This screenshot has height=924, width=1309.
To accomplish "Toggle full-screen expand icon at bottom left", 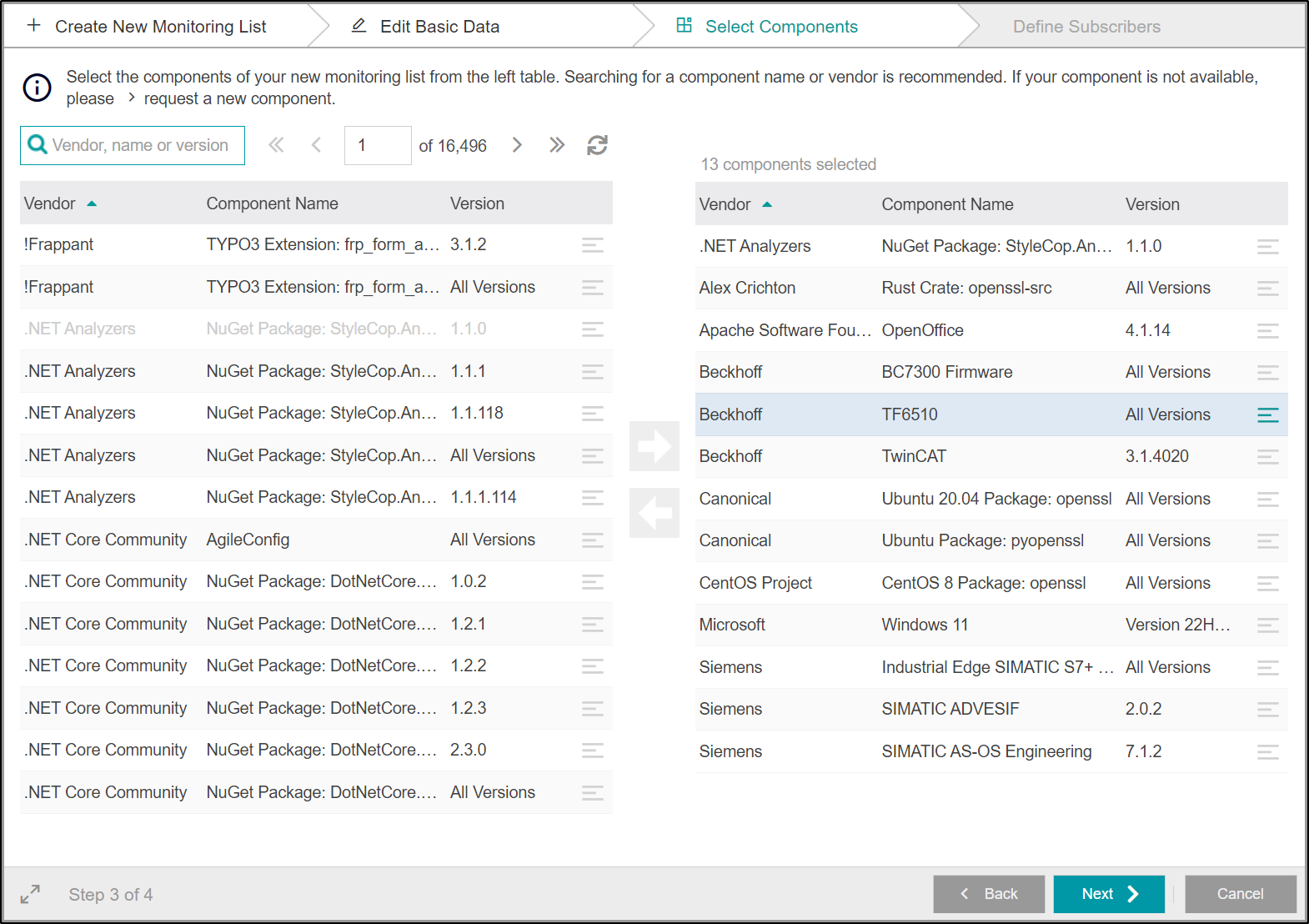I will (x=30, y=894).
